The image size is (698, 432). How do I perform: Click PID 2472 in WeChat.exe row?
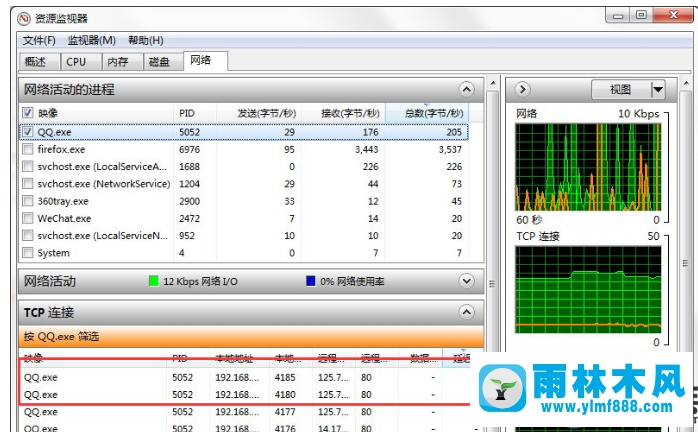(189, 219)
